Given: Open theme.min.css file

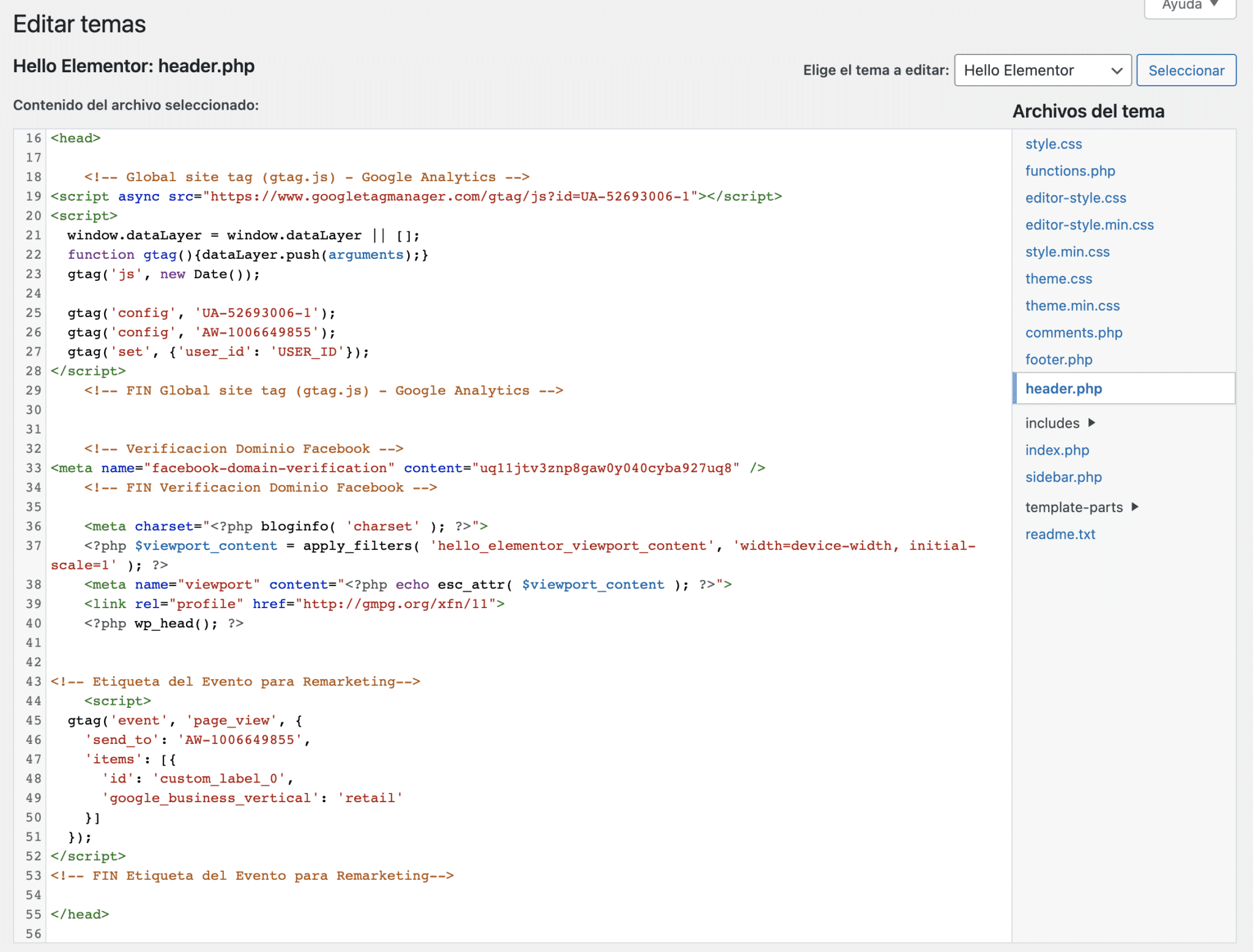Looking at the screenshot, I should 1072,305.
